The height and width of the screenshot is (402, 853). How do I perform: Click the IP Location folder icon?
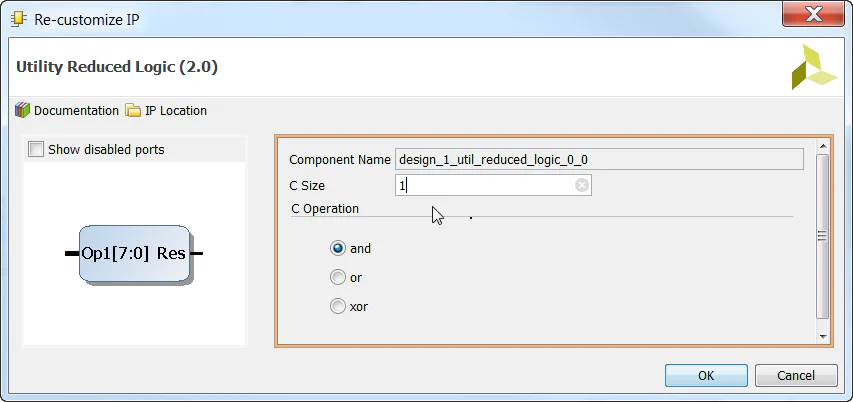133,110
